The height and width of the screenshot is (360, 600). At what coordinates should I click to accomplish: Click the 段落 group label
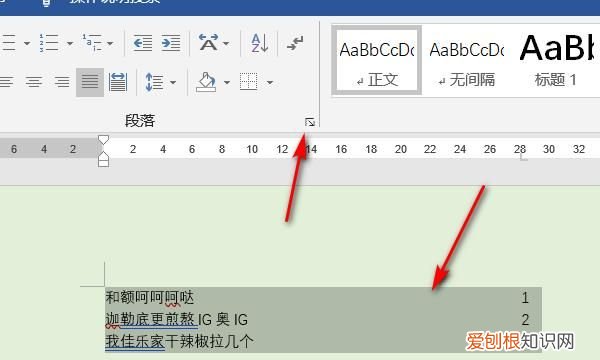pyautogui.click(x=140, y=121)
